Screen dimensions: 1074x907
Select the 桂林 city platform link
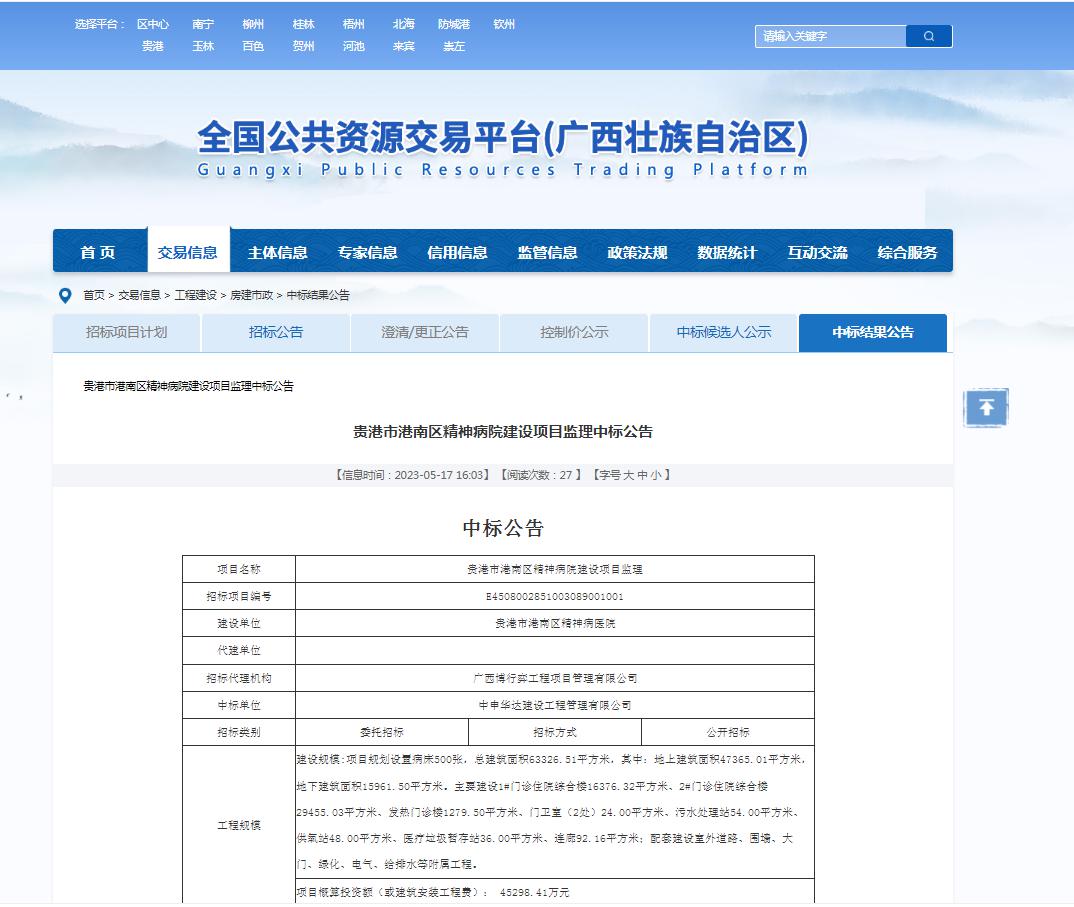[304, 24]
